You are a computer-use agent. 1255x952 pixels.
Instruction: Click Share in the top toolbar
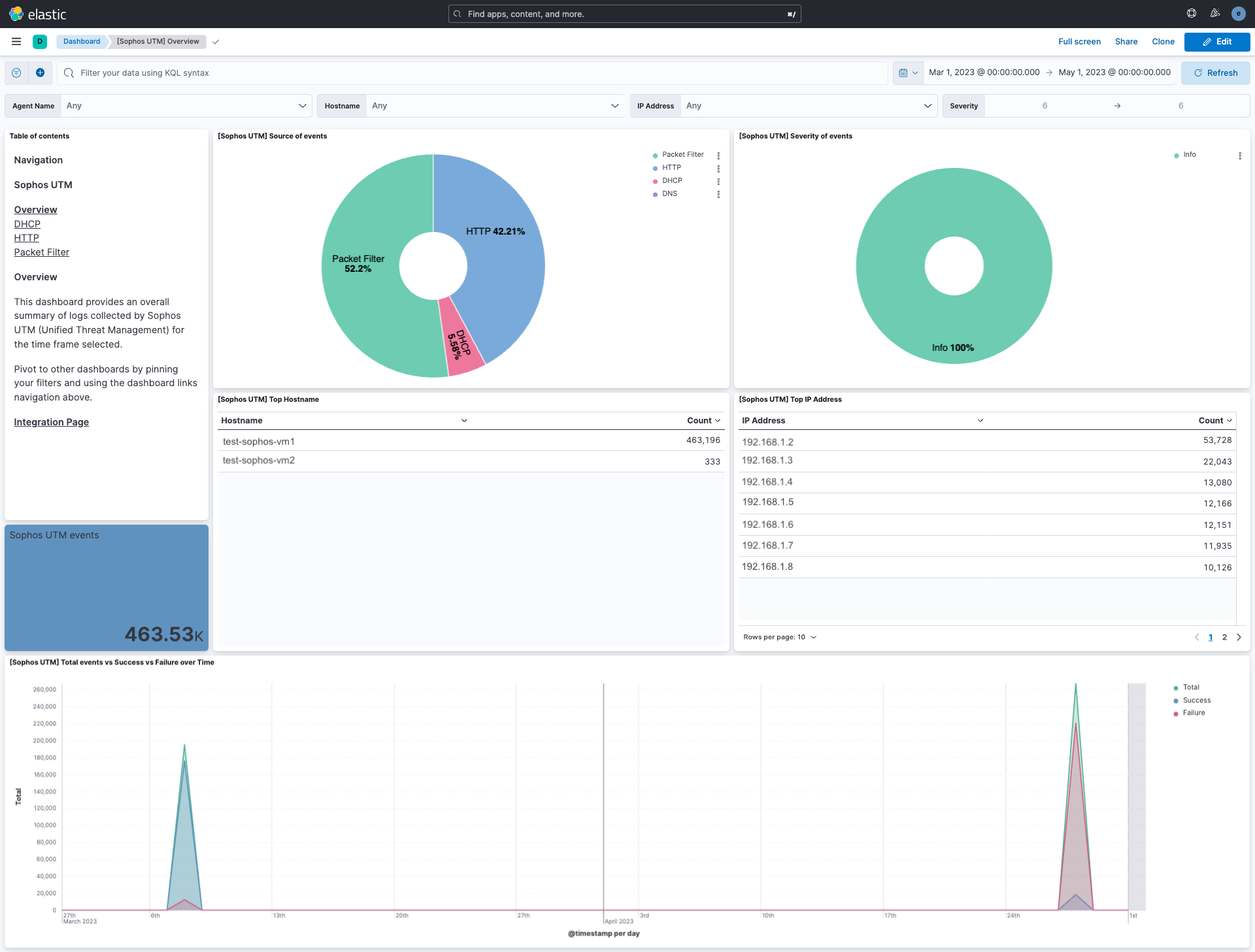coord(1126,41)
